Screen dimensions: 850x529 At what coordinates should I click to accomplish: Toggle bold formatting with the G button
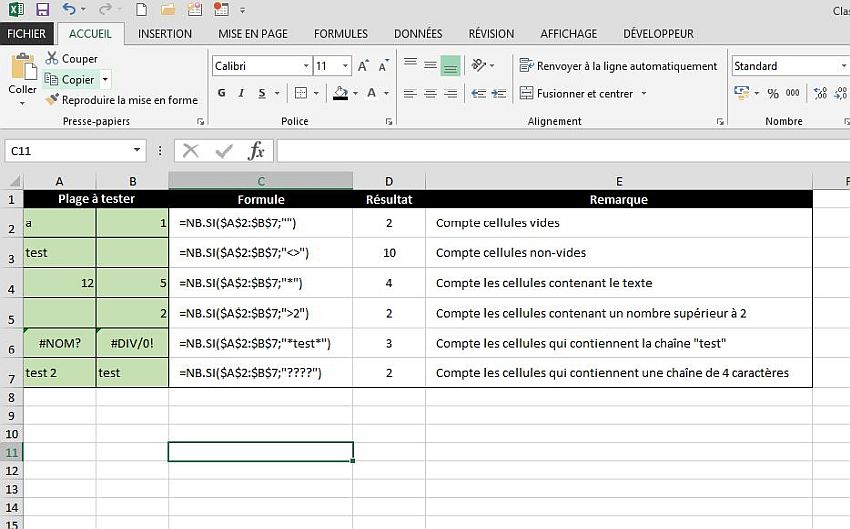222,93
